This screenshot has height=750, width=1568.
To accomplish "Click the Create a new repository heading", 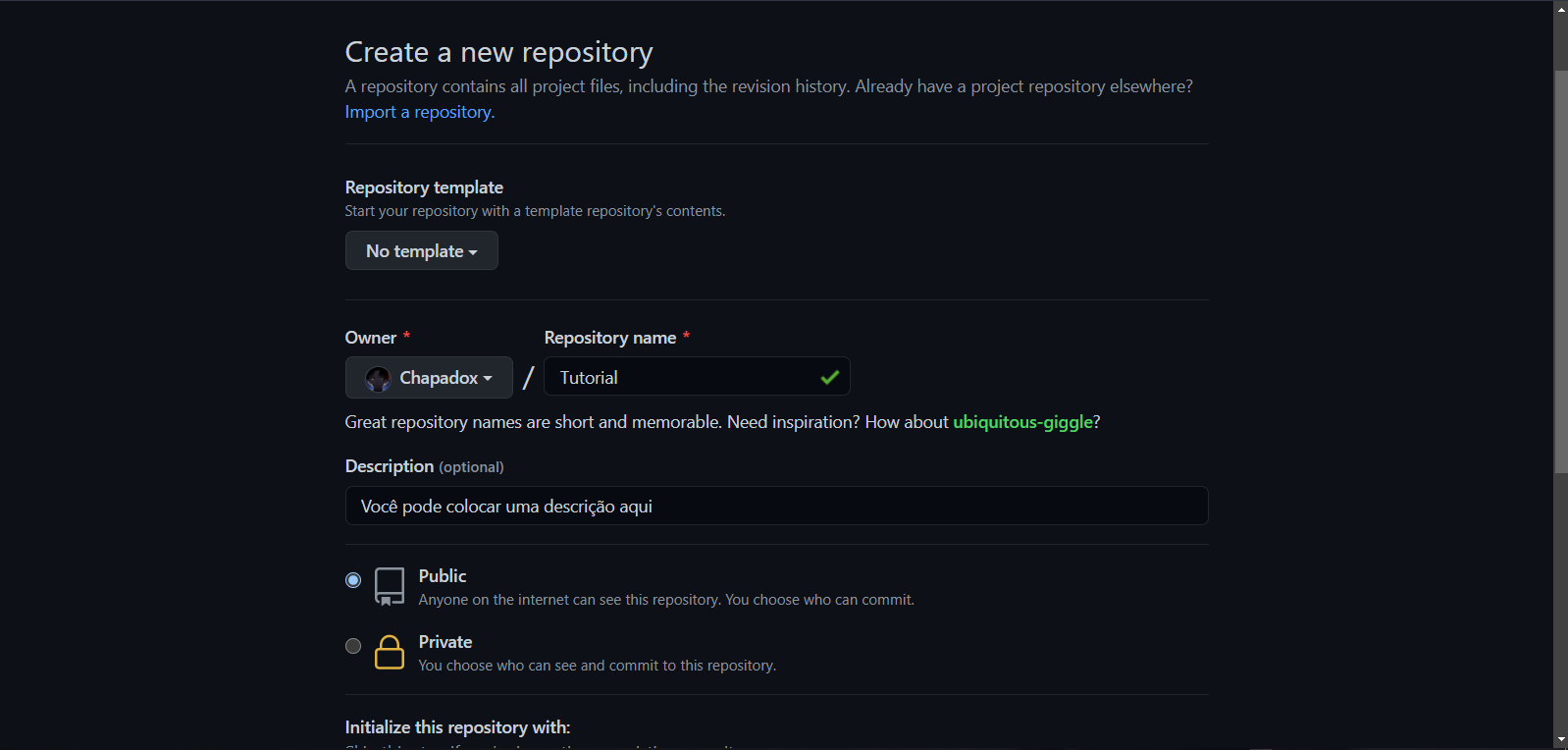I will pos(498,52).
